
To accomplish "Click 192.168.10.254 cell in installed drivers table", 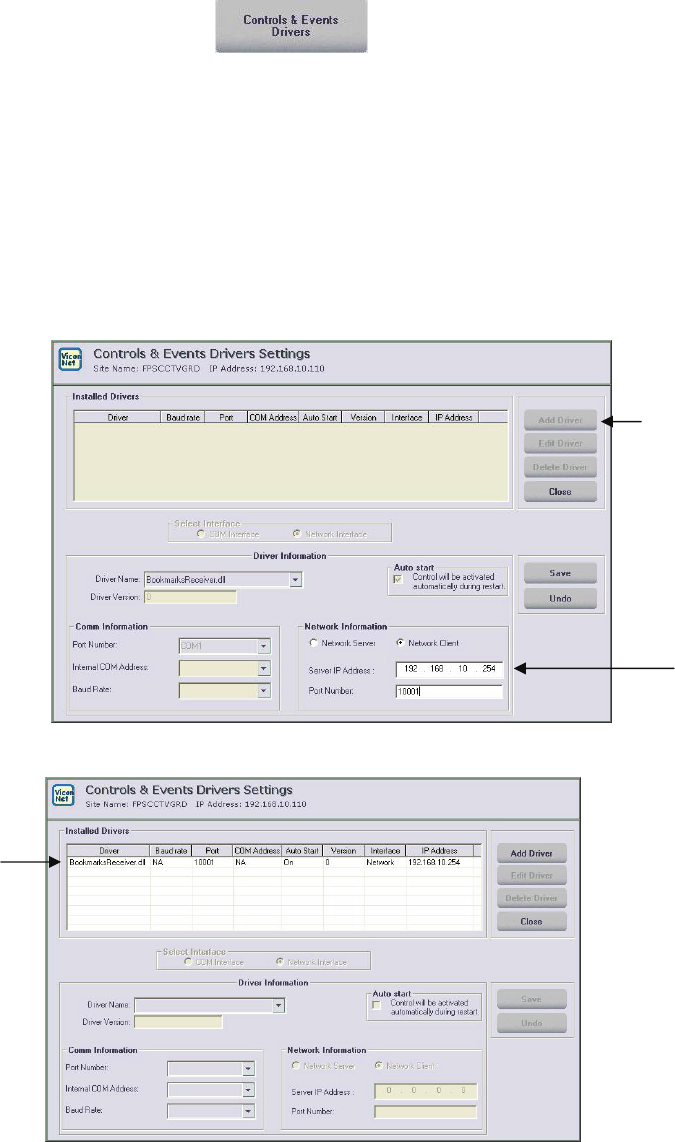I will (x=434, y=862).
